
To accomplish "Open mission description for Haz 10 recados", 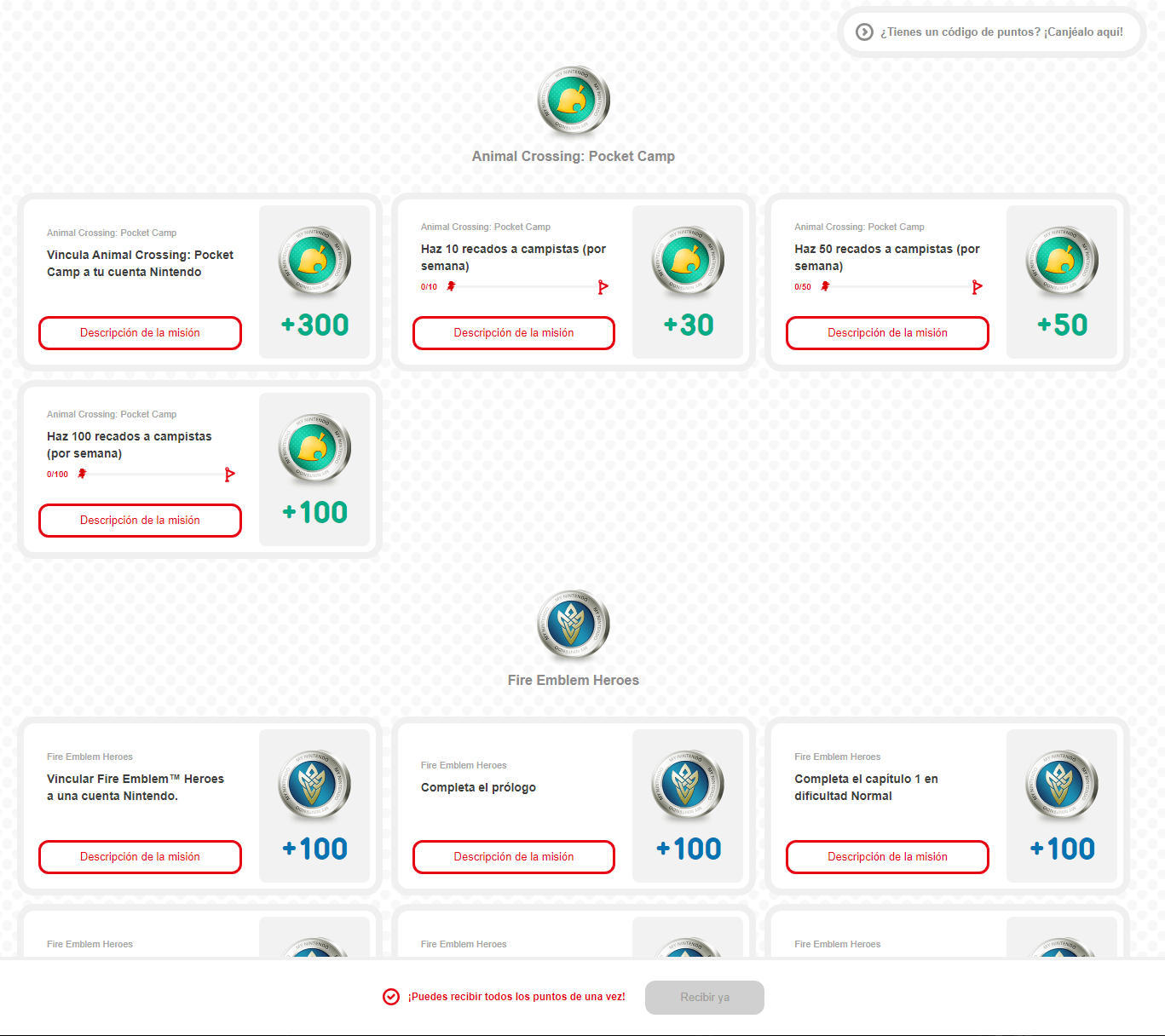I will click(x=514, y=333).
